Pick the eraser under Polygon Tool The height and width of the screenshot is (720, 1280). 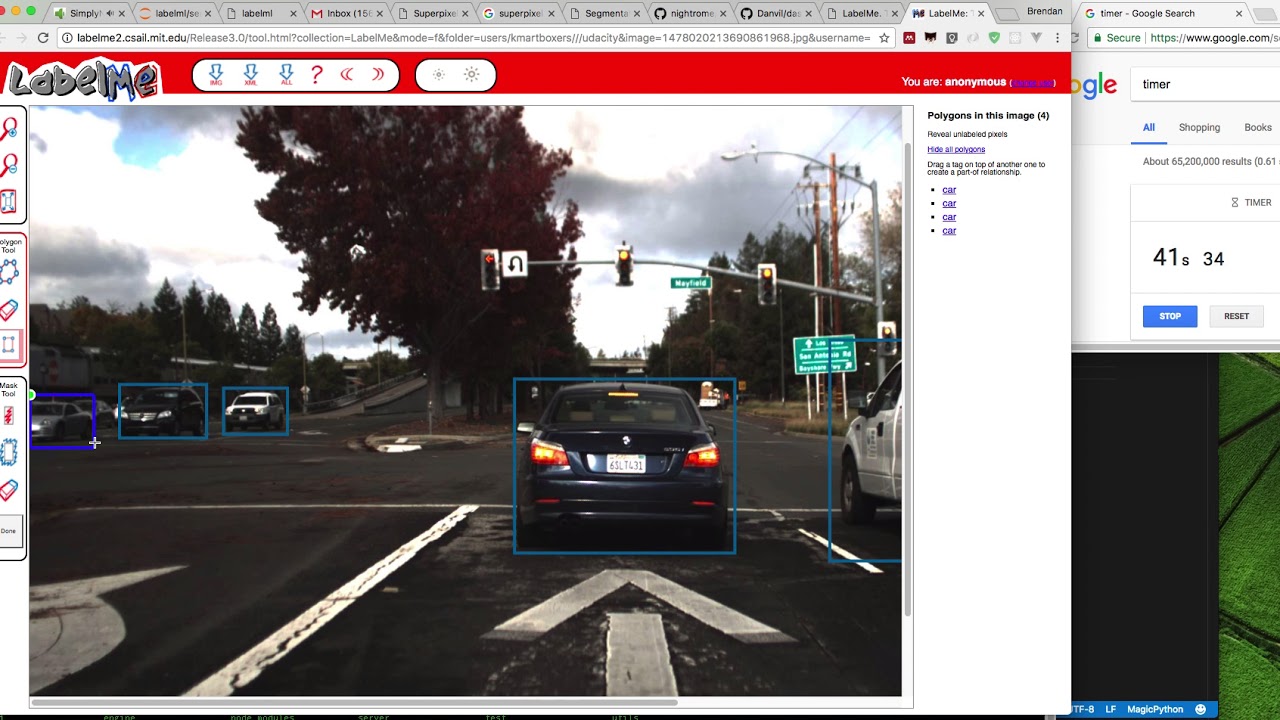(x=9, y=309)
